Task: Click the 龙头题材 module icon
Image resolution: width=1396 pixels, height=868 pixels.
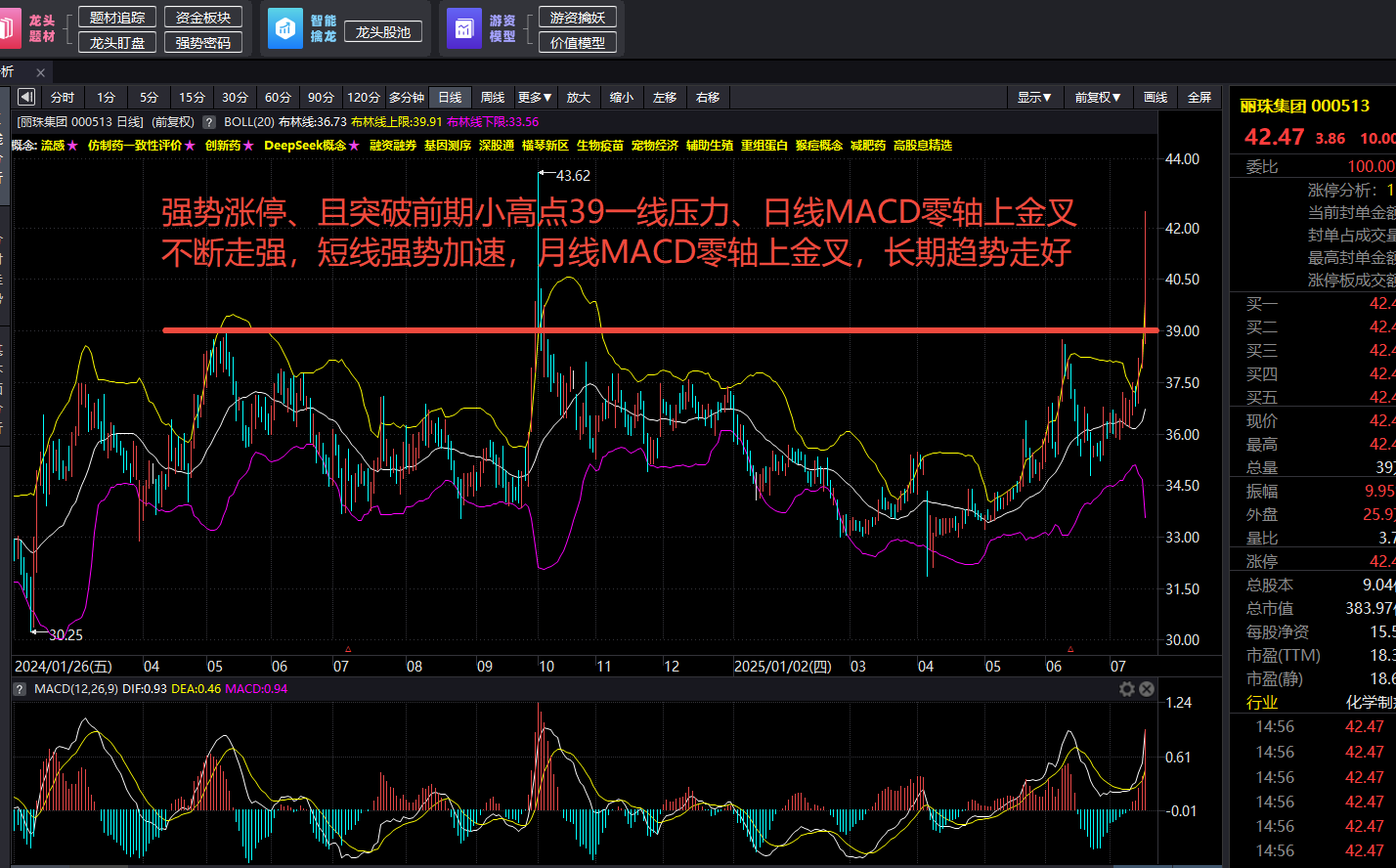Action: coord(9,28)
